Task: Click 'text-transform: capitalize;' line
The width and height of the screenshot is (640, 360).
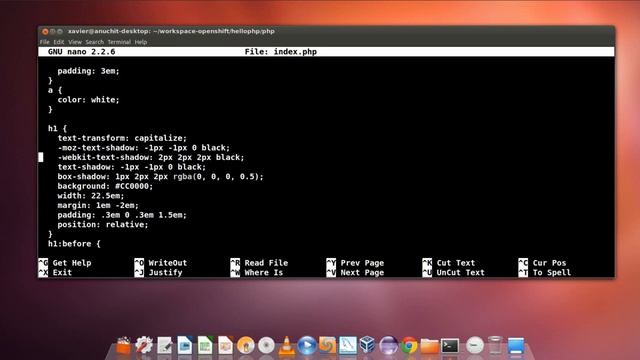Action: pos(122,138)
